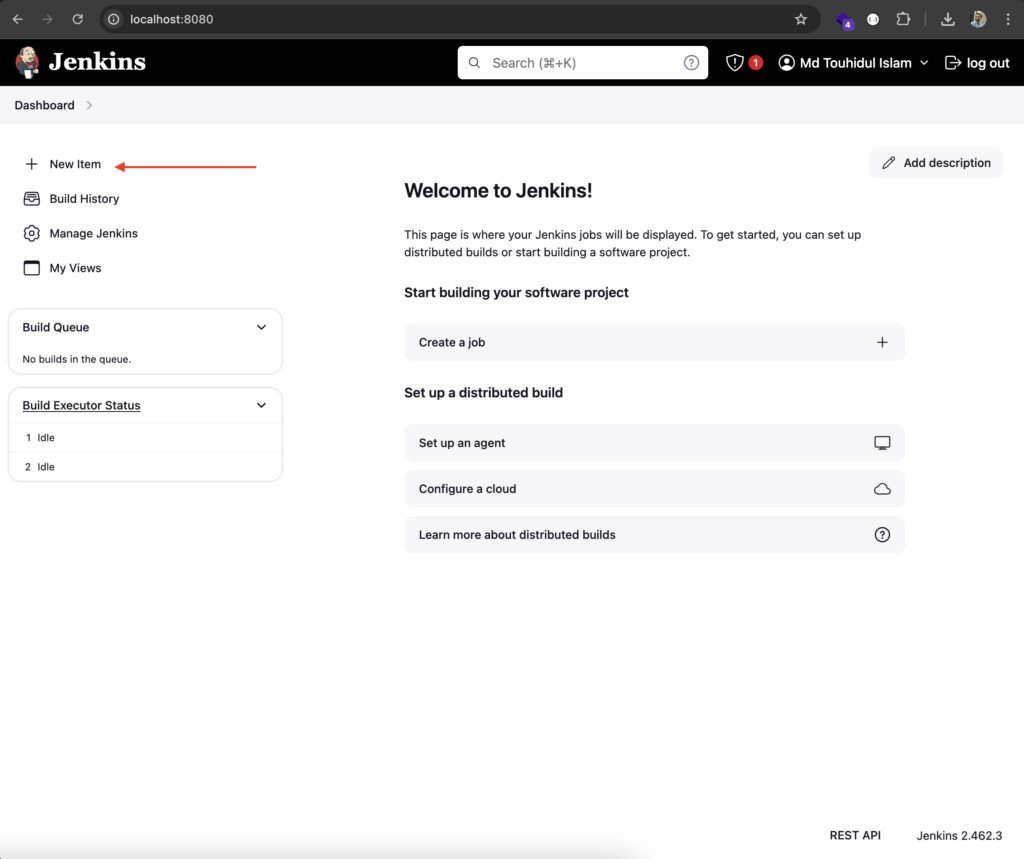This screenshot has width=1024, height=859.
Task: Reload the page with the refresh icon
Action: (78, 20)
